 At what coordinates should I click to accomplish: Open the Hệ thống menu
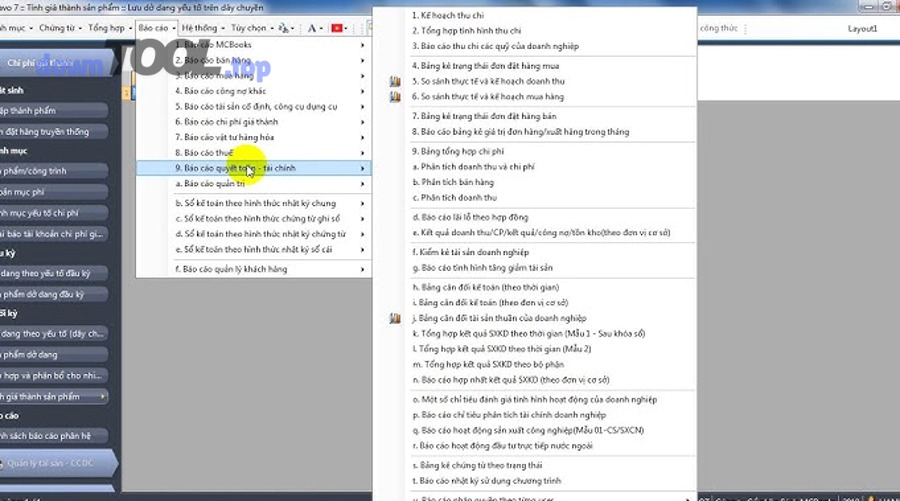203,28
